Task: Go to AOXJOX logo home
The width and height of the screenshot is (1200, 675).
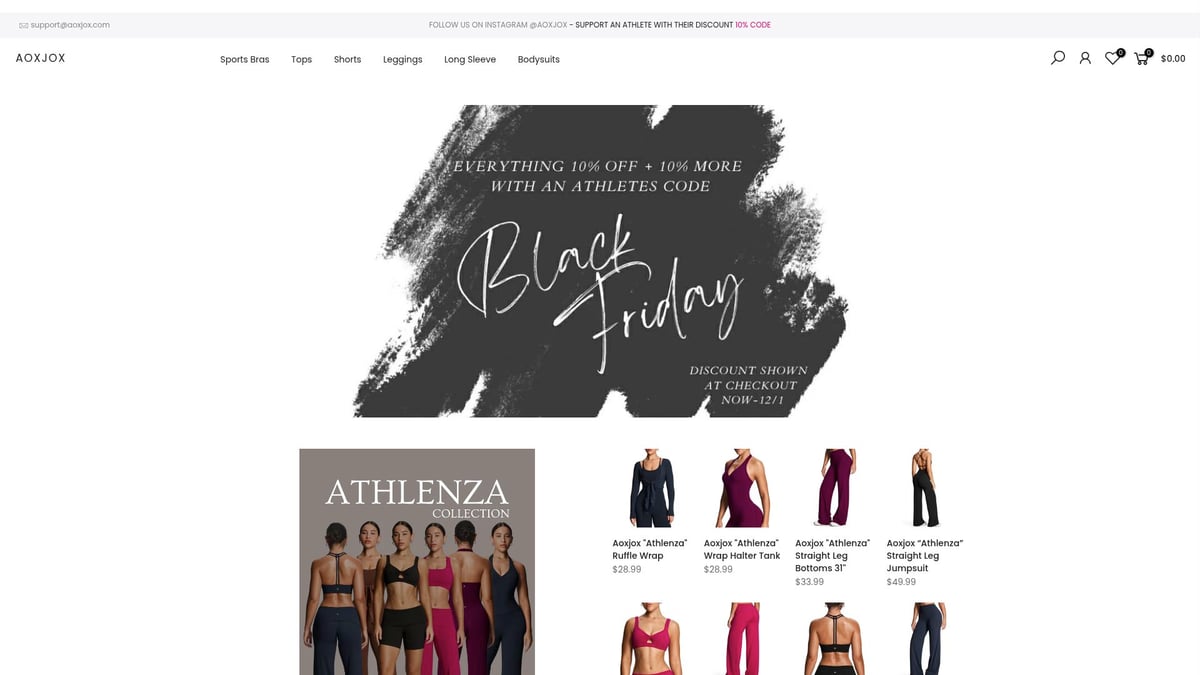Action: point(41,58)
